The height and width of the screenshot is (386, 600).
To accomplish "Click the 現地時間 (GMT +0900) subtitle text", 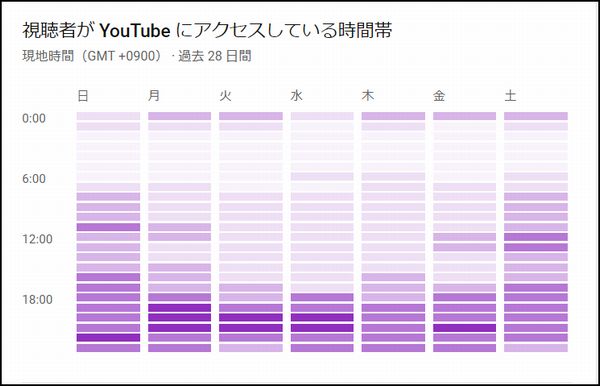I will pos(93,56).
